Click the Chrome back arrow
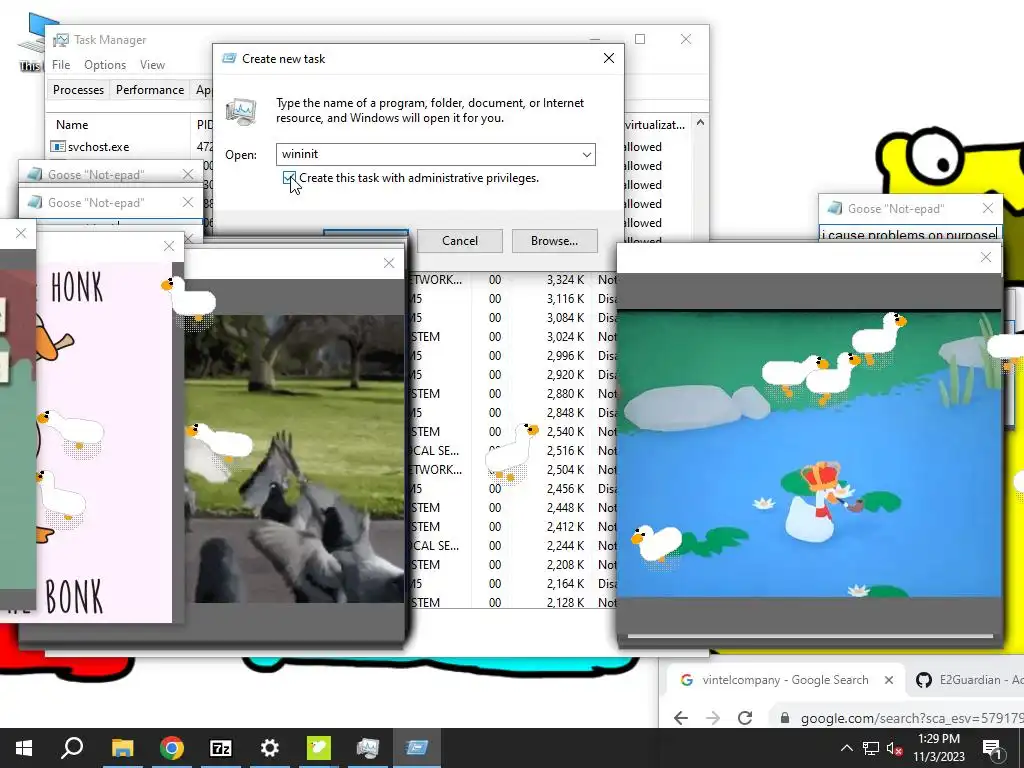Screen dimensions: 1024x768 pos(680,718)
